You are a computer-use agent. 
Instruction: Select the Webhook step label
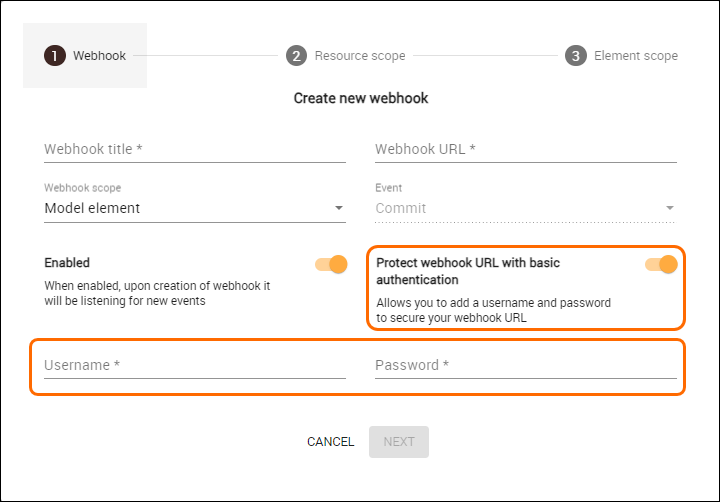[x=99, y=56]
